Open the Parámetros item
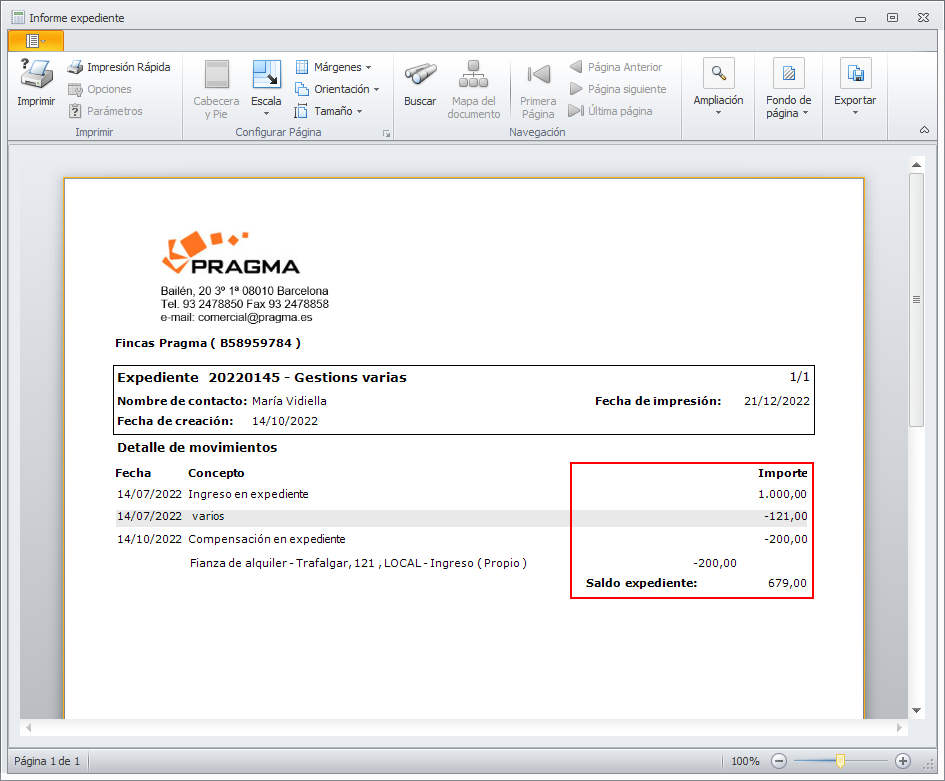The width and height of the screenshot is (945, 781). (x=106, y=111)
